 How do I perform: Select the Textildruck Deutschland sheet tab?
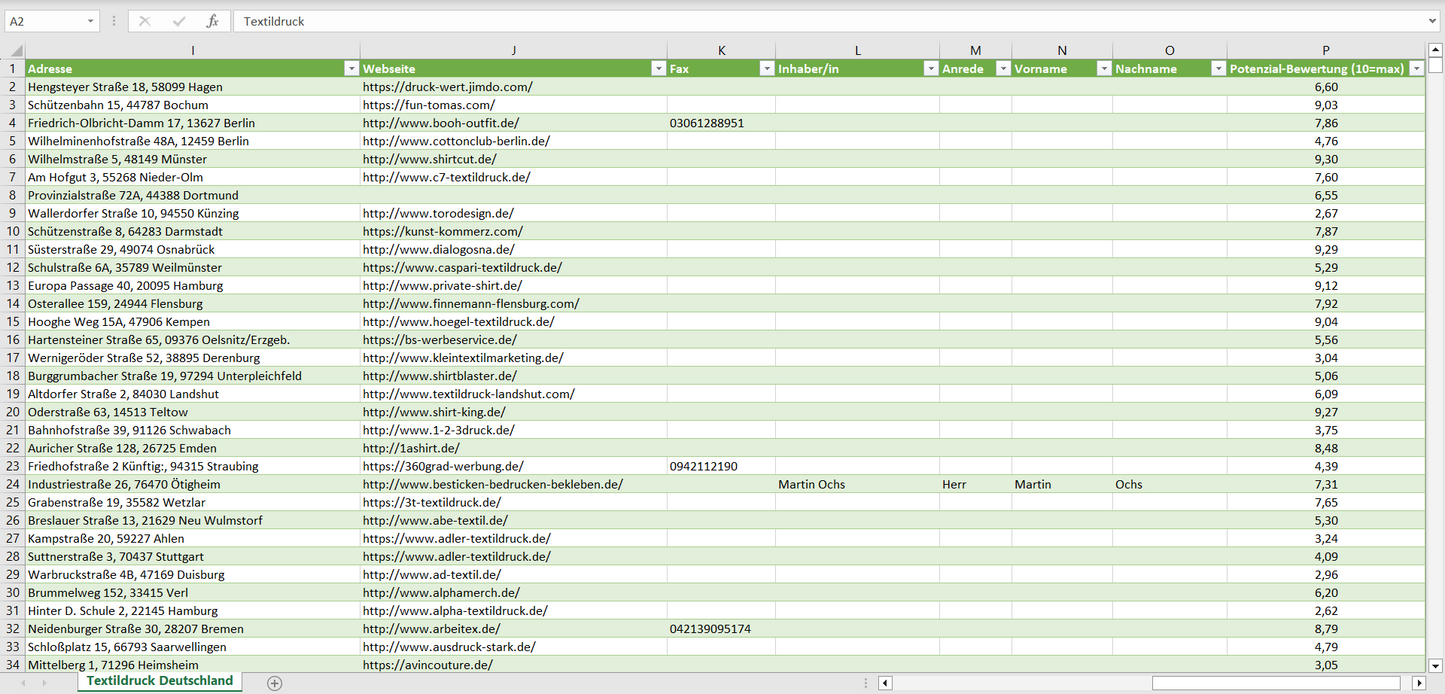160,681
